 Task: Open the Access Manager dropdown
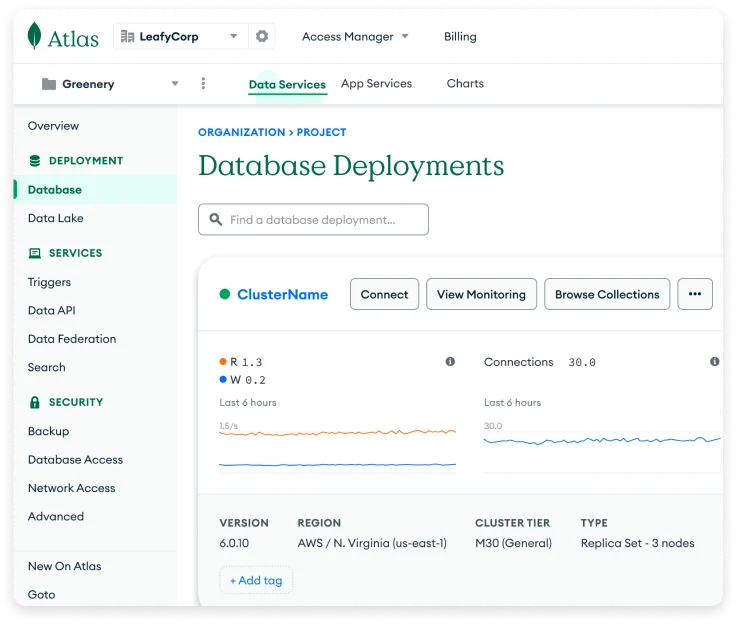click(x=355, y=36)
